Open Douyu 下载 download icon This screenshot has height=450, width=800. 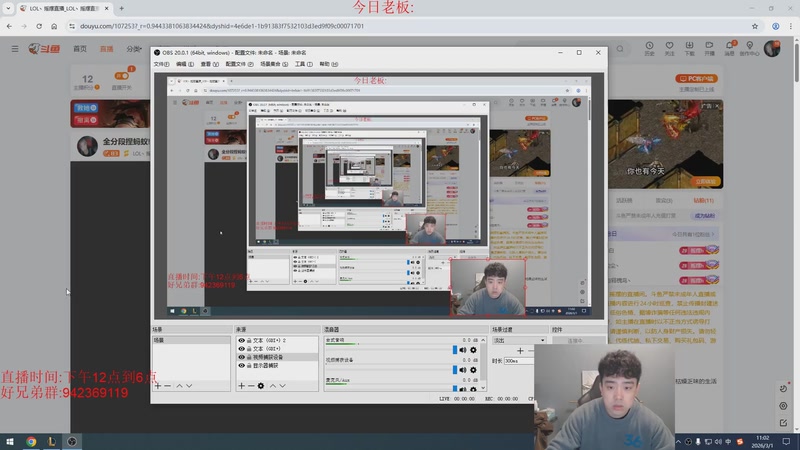coord(689,48)
